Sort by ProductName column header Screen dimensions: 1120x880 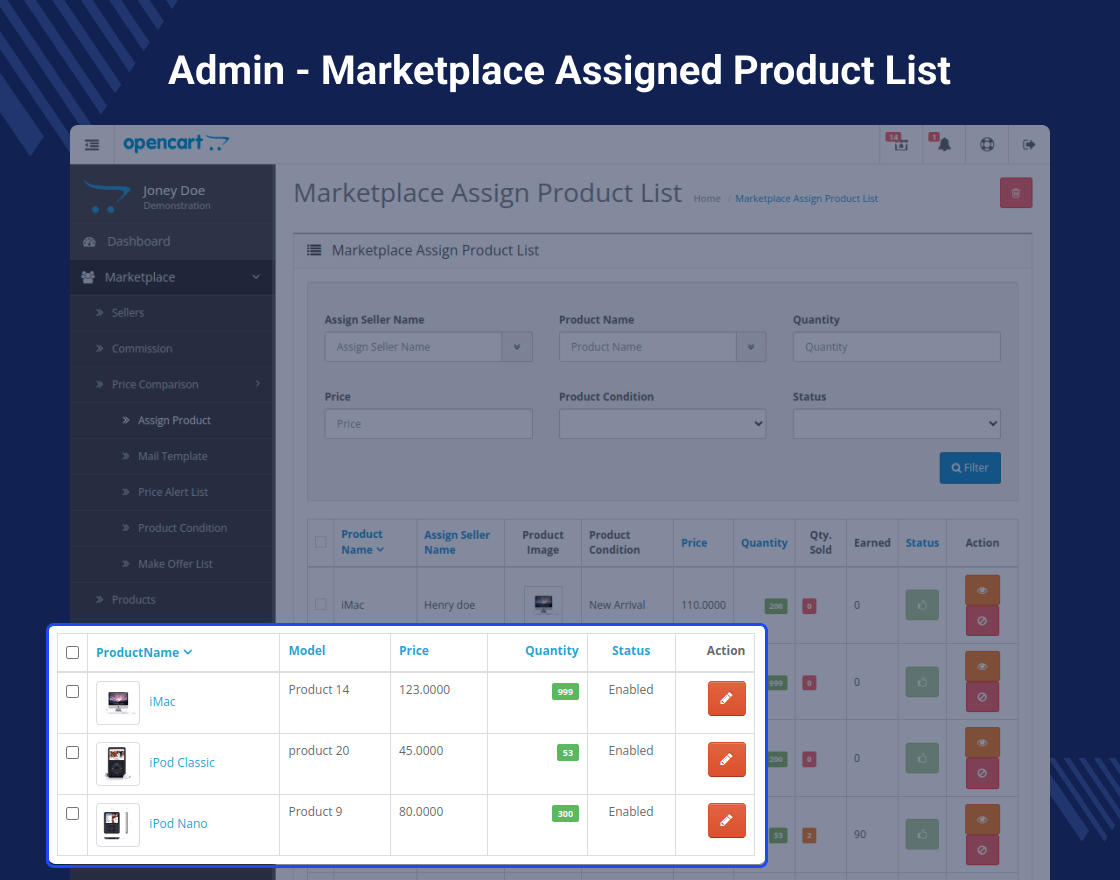144,652
